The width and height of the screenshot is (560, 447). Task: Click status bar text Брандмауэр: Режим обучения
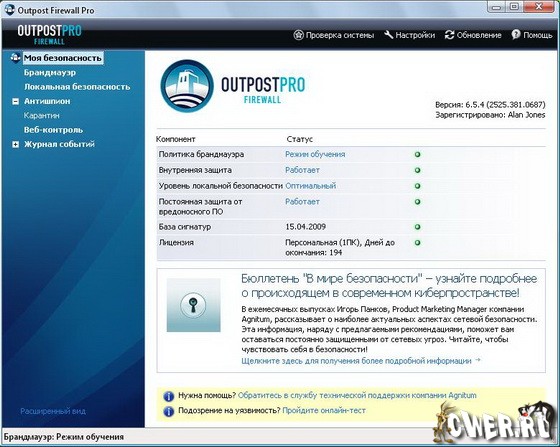coord(64,437)
